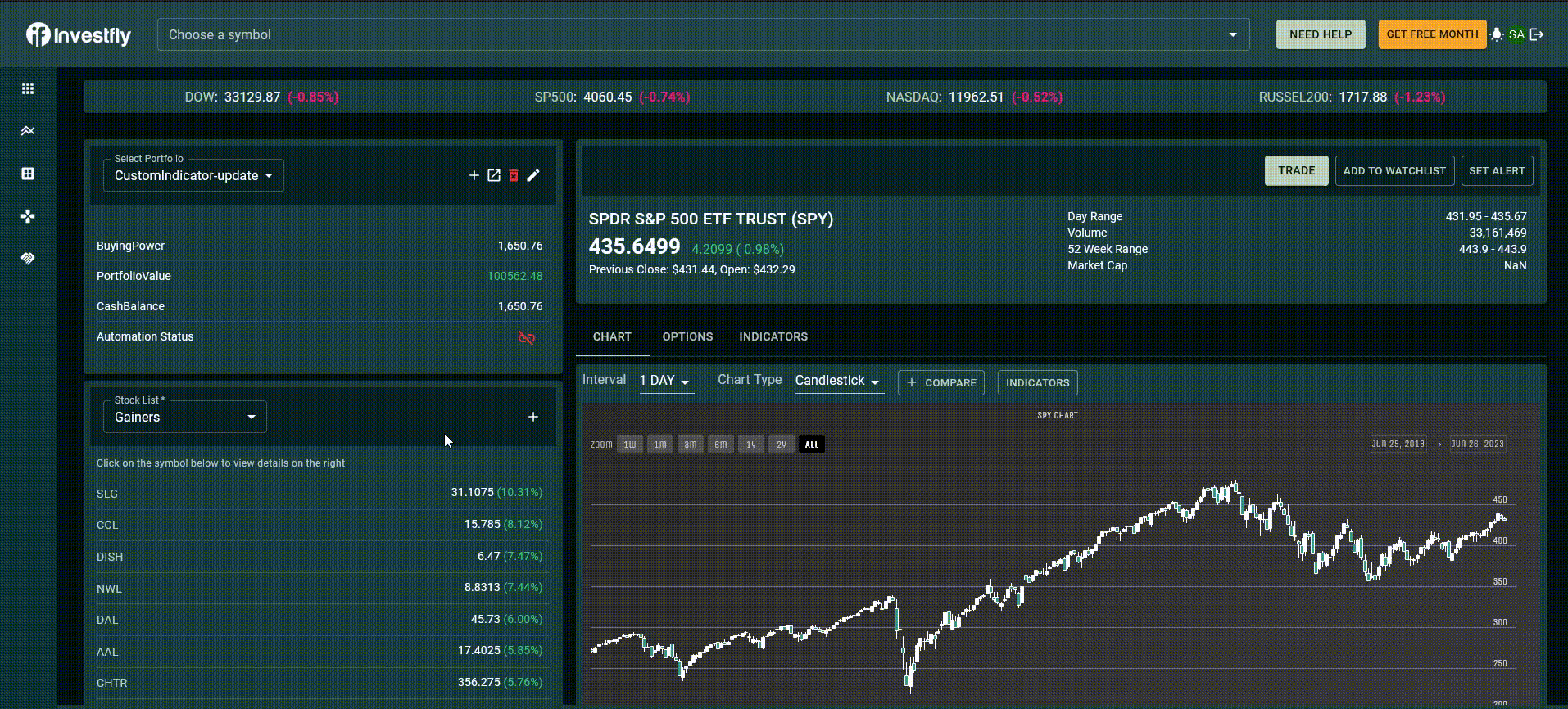The image size is (1568, 709).
Task: Click the BuyingPower value 1,650.76
Action: (x=520, y=246)
